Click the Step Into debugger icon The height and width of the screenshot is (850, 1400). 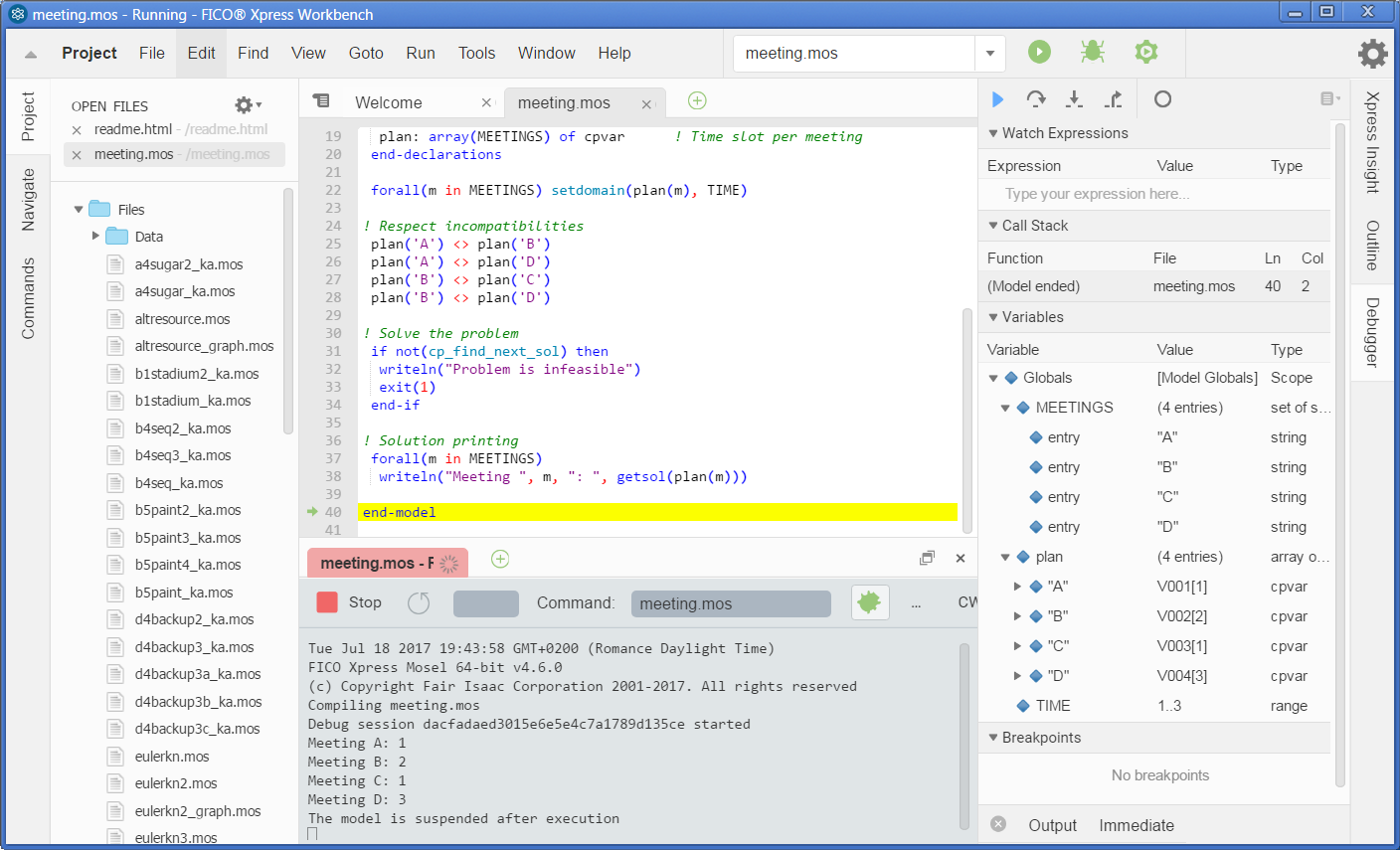coord(1074,99)
